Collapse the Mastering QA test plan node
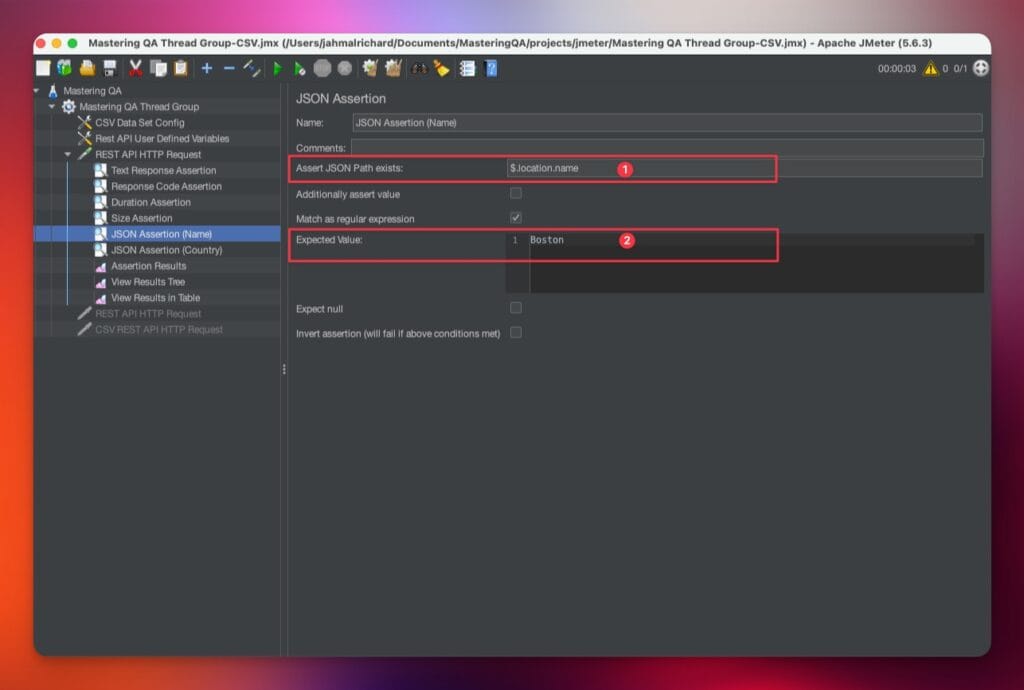Viewport: 1024px width, 690px height. (x=37, y=91)
